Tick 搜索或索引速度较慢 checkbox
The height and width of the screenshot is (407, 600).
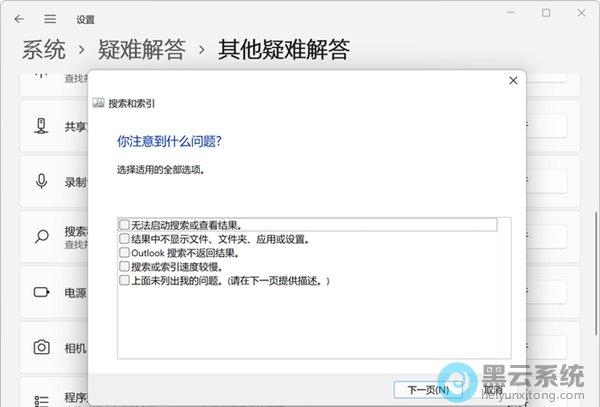123,267
